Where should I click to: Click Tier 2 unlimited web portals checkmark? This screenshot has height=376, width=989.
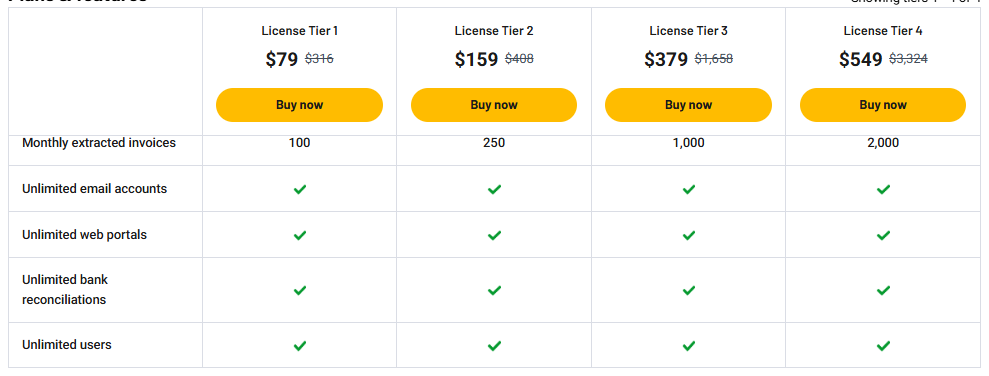tap(494, 235)
